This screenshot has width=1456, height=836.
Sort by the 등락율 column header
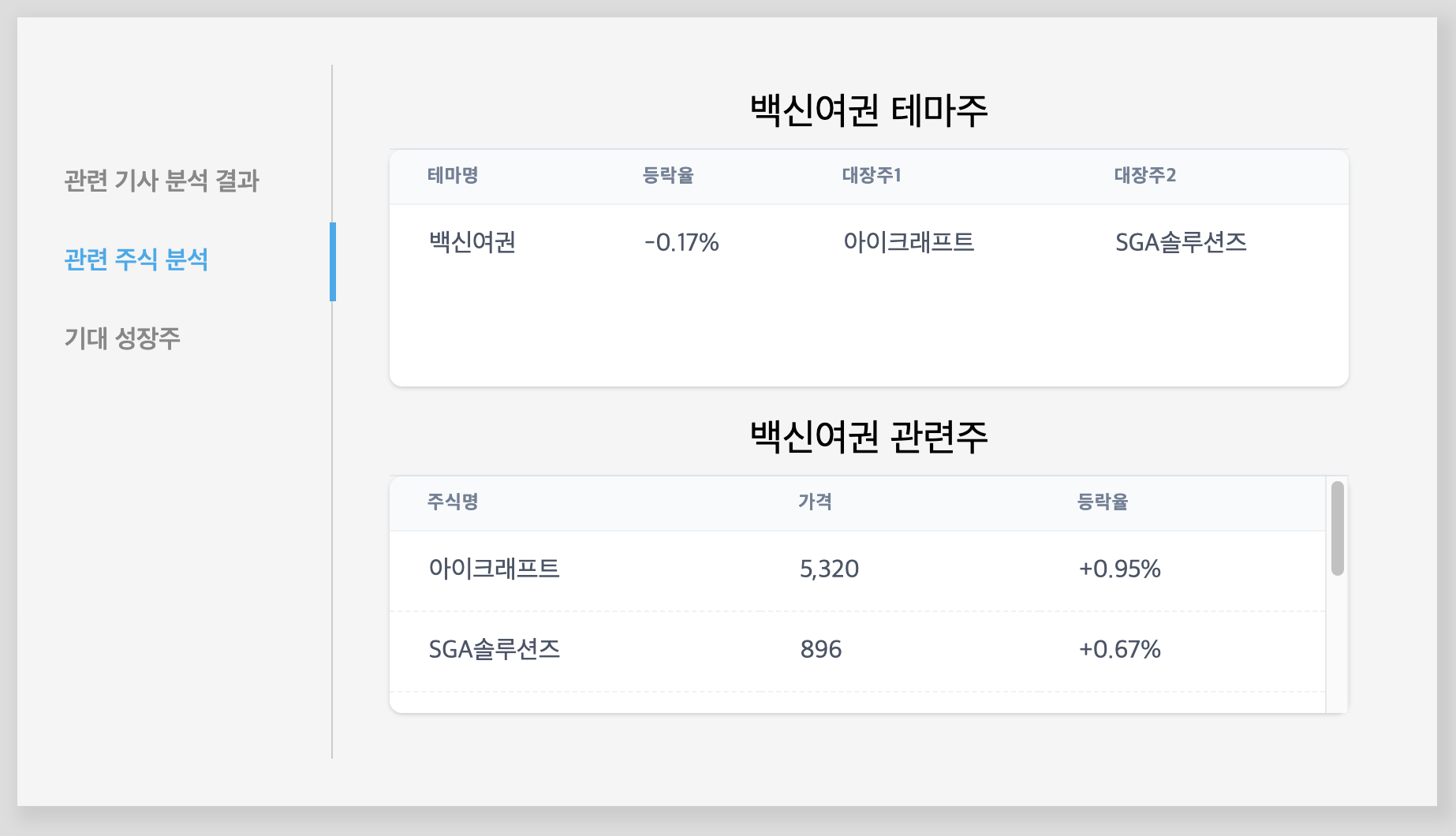click(x=666, y=177)
